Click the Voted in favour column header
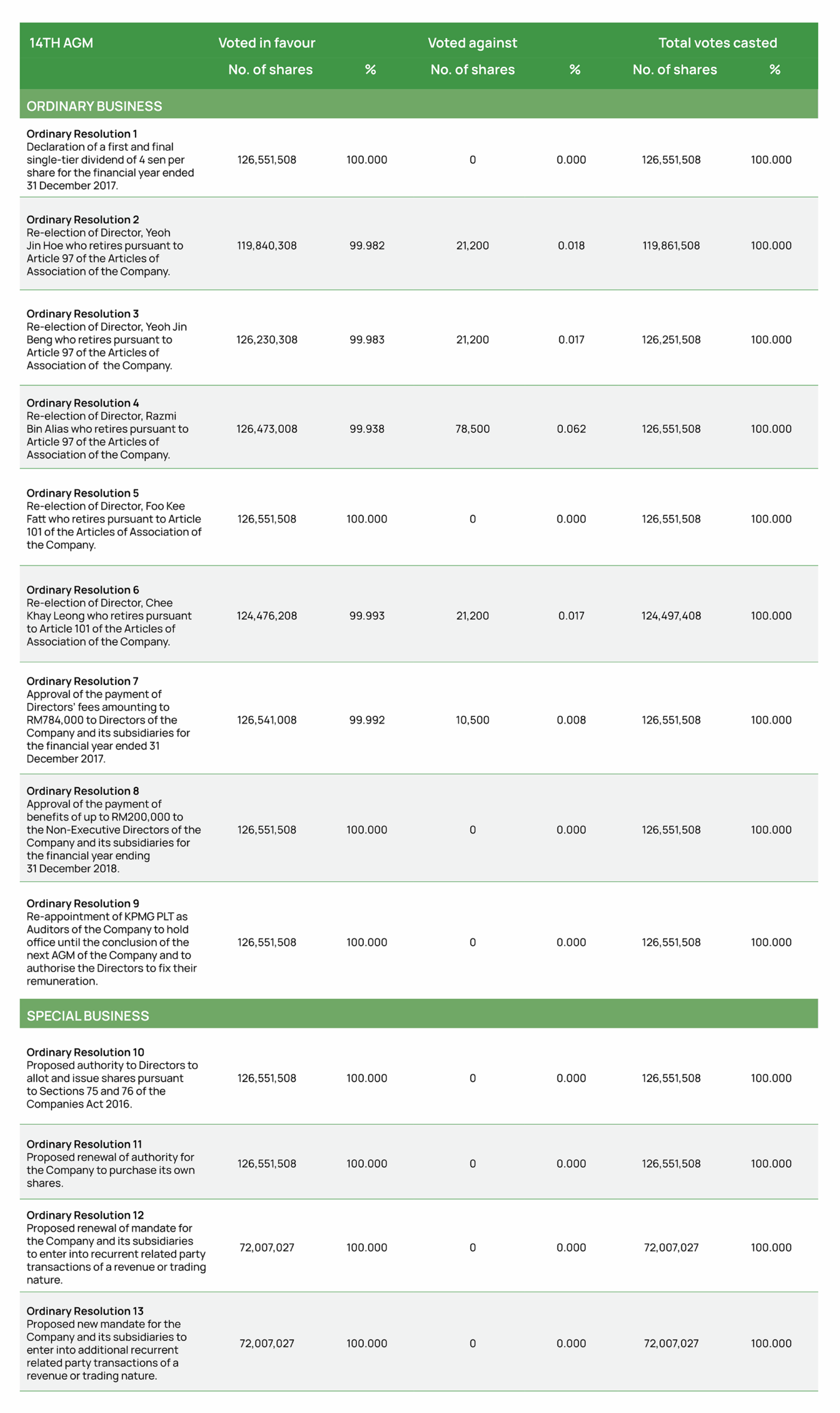The width and height of the screenshot is (840, 1413). (267, 43)
